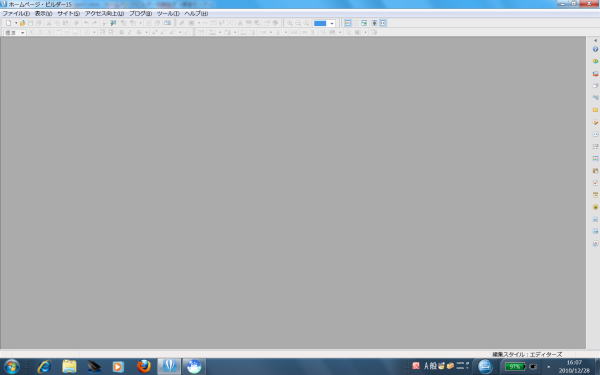600x375 pixels.
Task: Open Firefox from the taskbar
Action: [144, 367]
